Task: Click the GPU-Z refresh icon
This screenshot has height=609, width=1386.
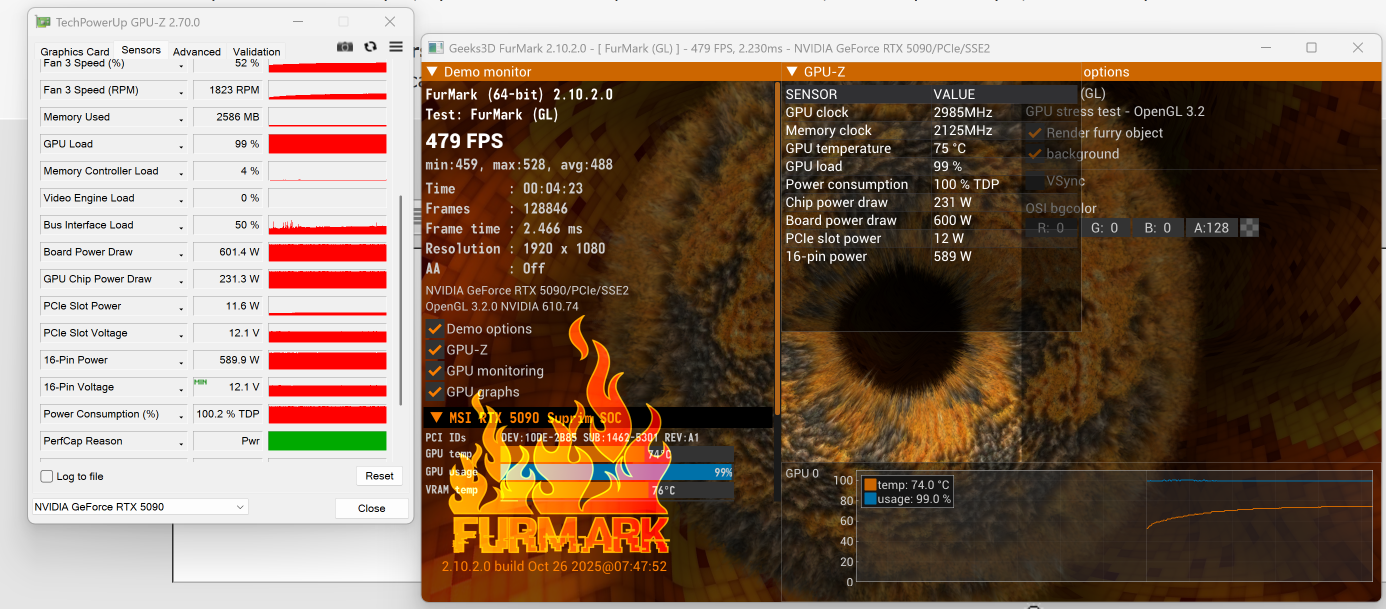Action: tap(370, 47)
